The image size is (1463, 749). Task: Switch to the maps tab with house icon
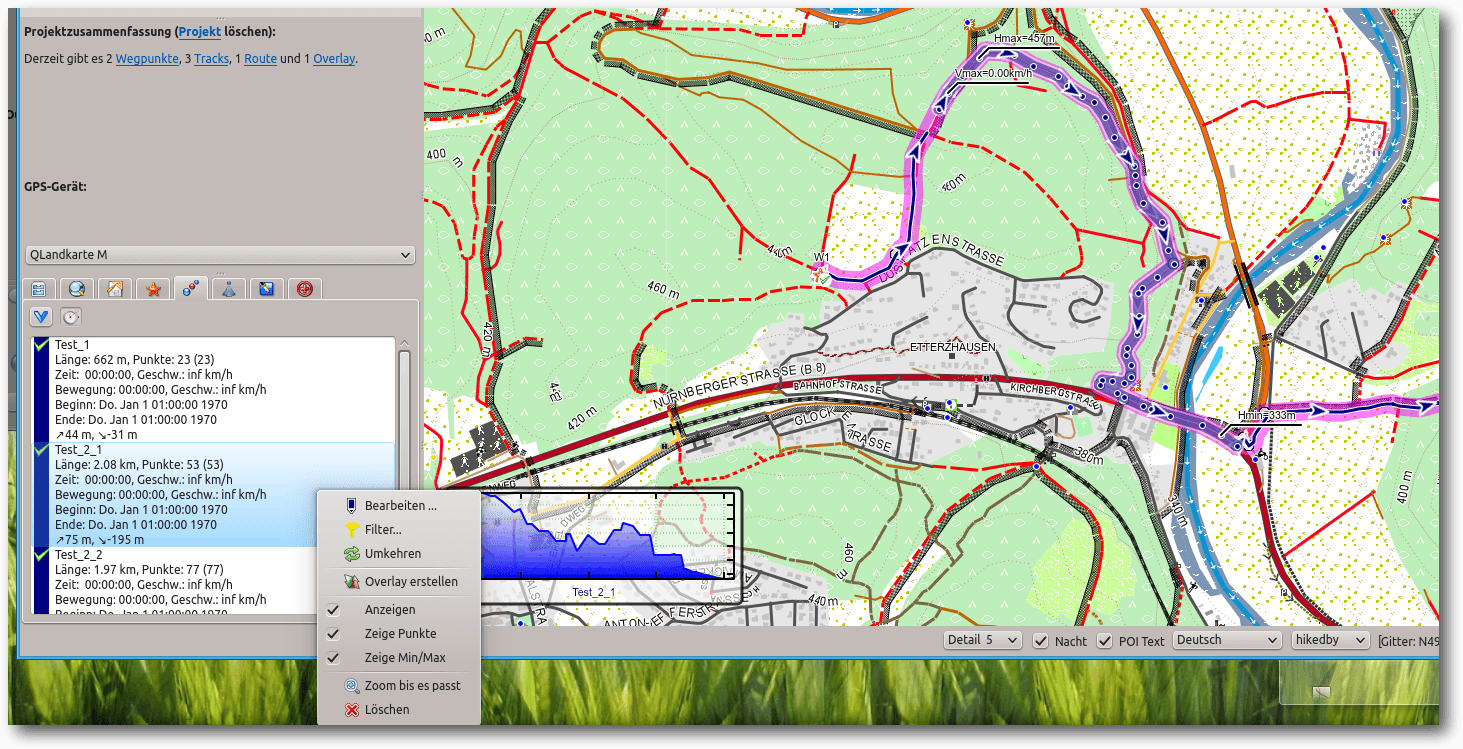(116, 289)
